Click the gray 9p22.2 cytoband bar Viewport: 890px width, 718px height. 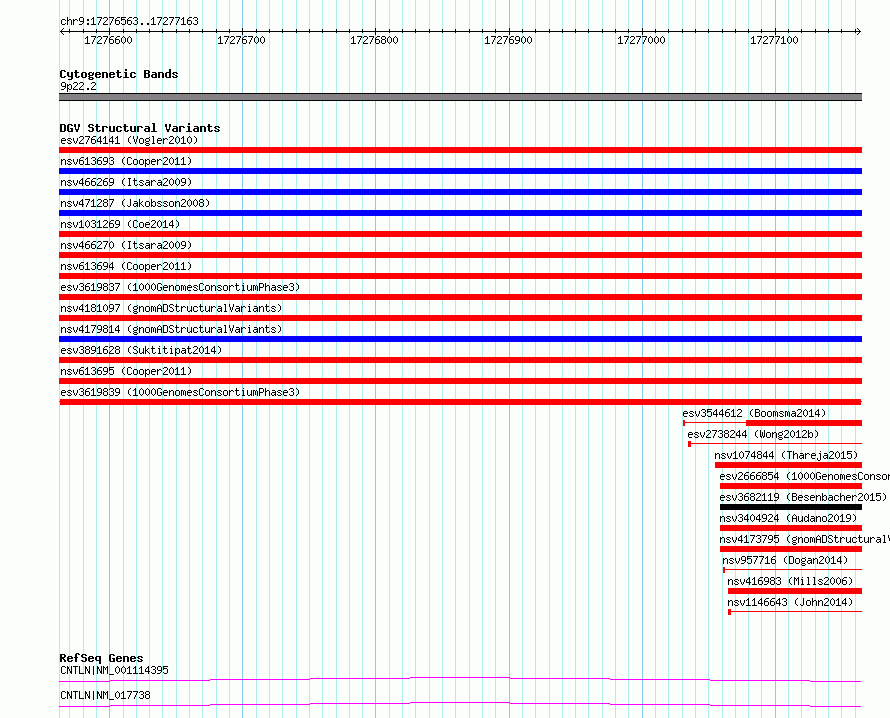click(x=460, y=97)
